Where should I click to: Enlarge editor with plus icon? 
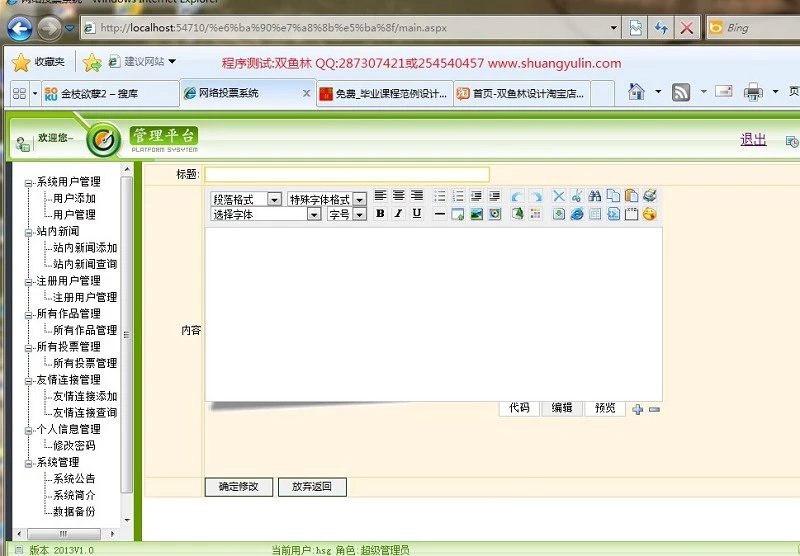pos(638,409)
